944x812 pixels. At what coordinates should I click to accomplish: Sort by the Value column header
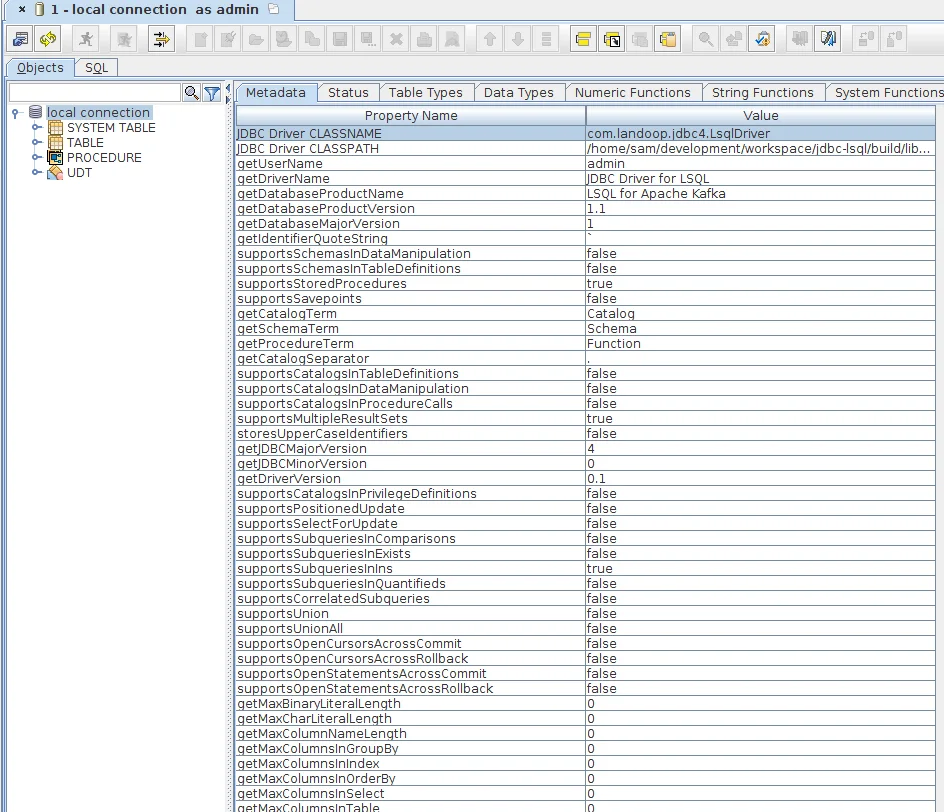760,116
